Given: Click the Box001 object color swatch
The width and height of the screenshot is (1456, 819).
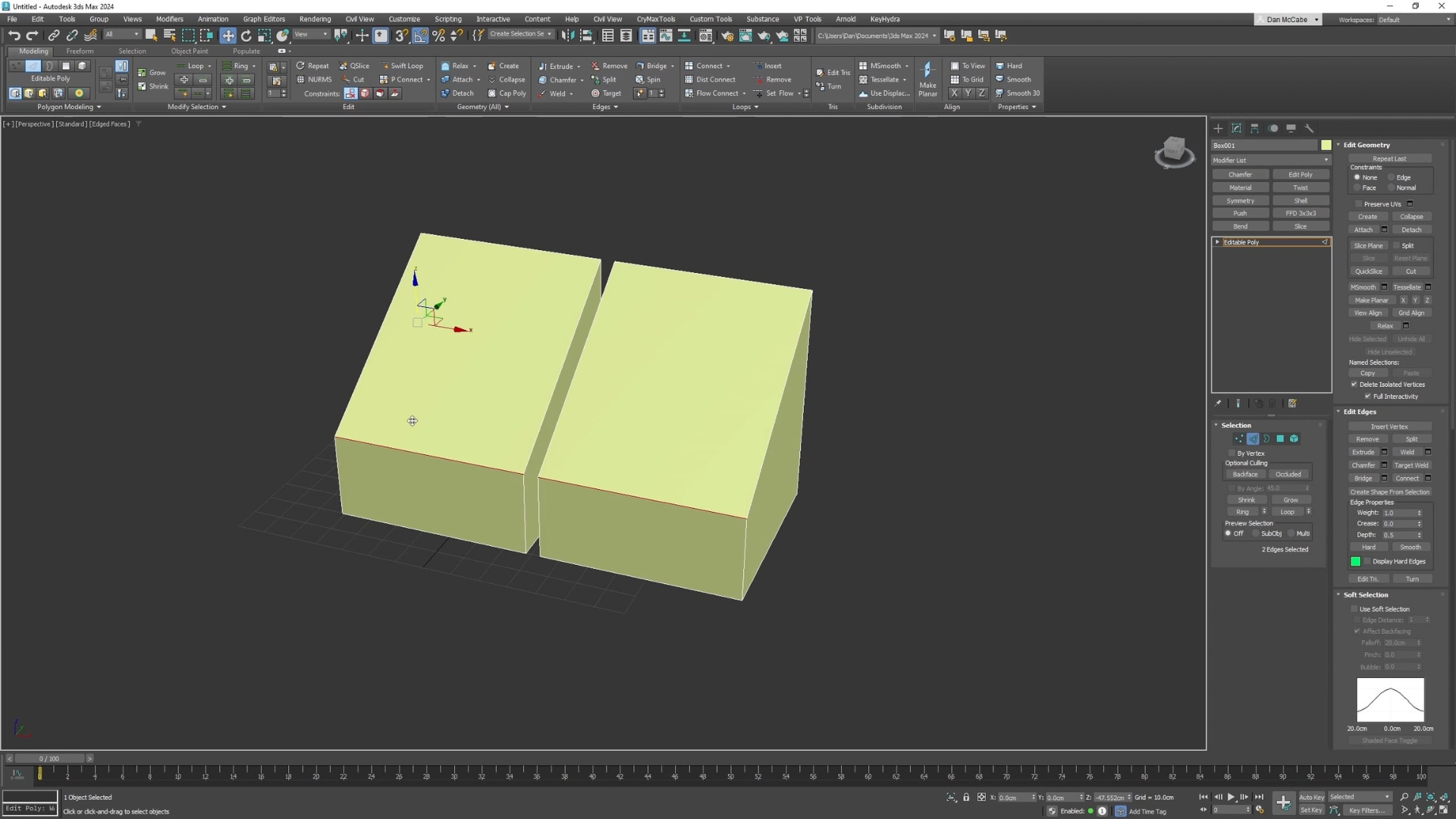Looking at the screenshot, I should coord(1326,145).
